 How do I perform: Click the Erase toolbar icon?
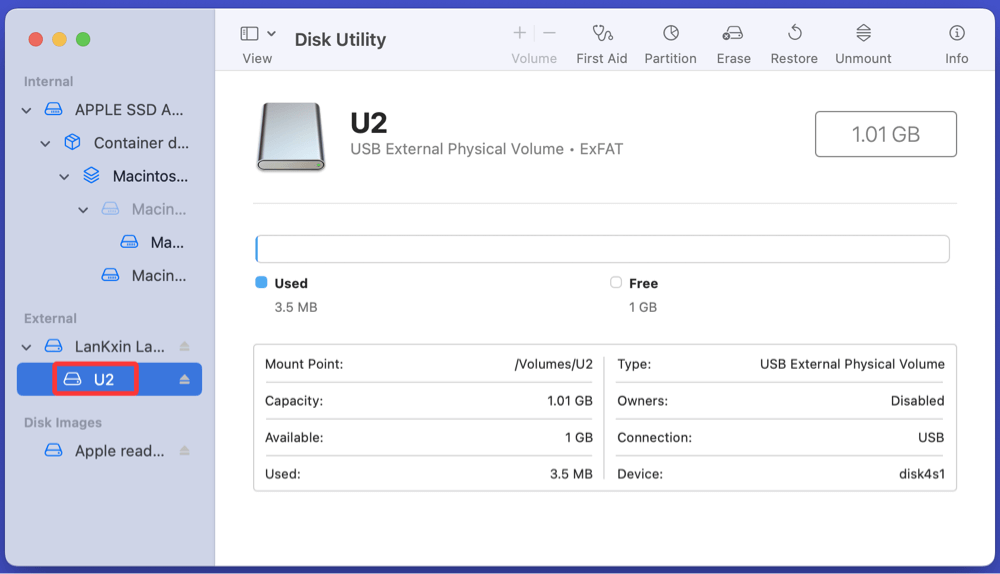733,34
